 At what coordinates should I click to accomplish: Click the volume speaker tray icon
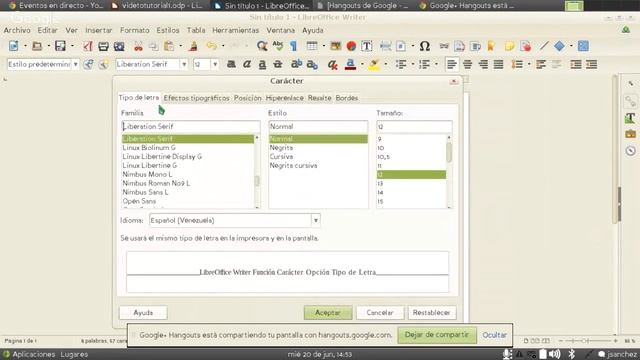pos(554,354)
